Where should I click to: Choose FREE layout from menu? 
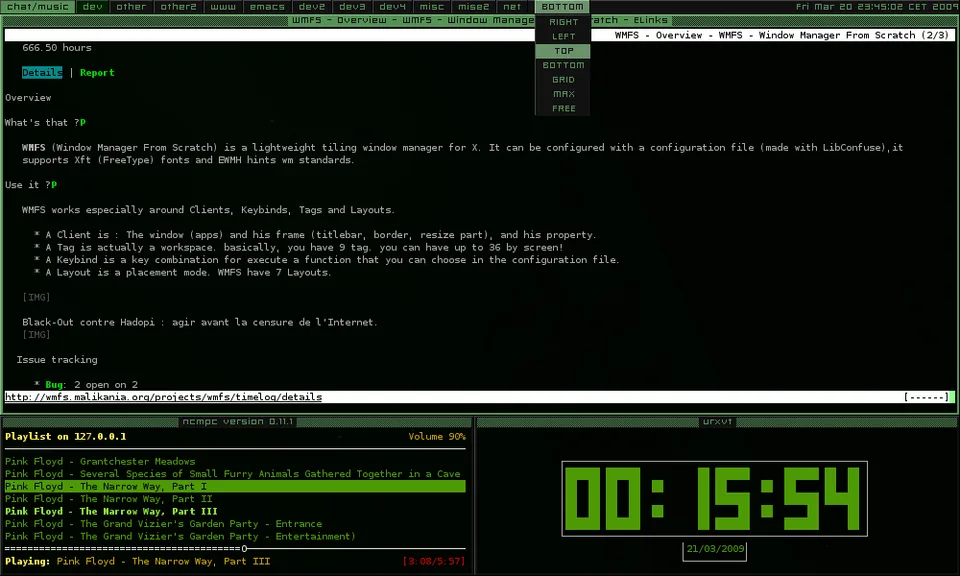[x=563, y=108]
